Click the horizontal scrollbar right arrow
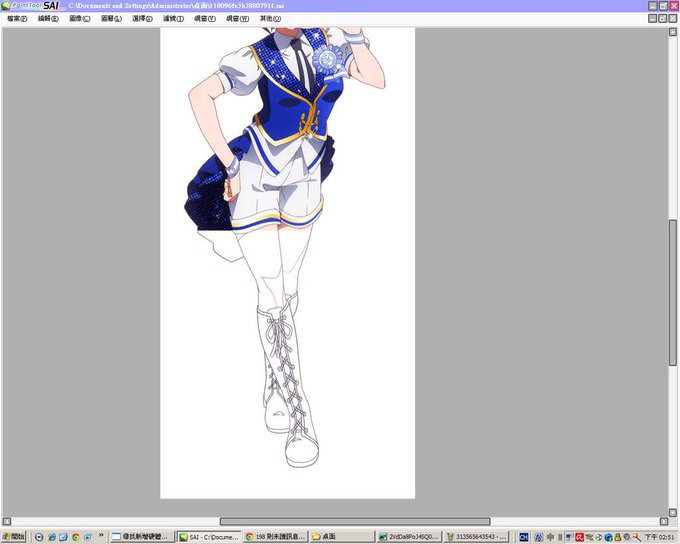 click(x=664, y=521)
